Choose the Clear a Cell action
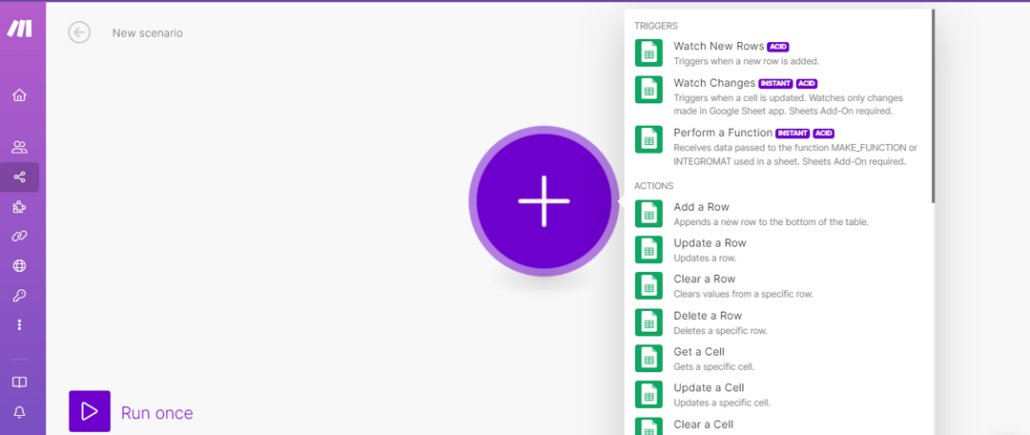The height and width of the screenshot is (435, 1030). [778, 425]
